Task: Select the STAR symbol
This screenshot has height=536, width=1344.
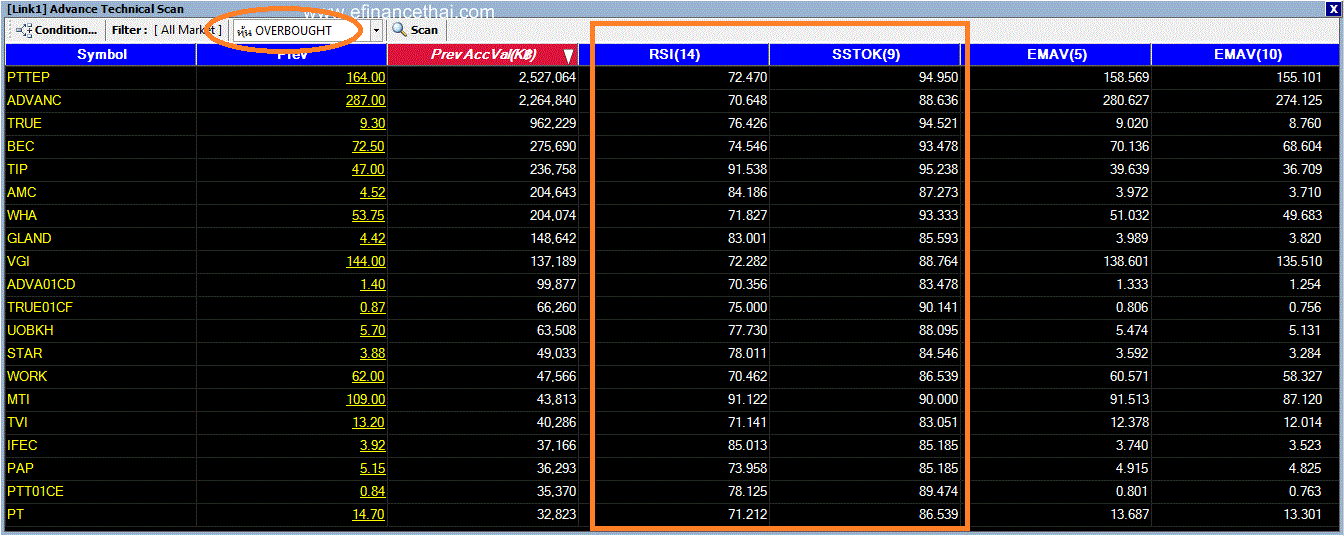Action: (x=24, y=353)
